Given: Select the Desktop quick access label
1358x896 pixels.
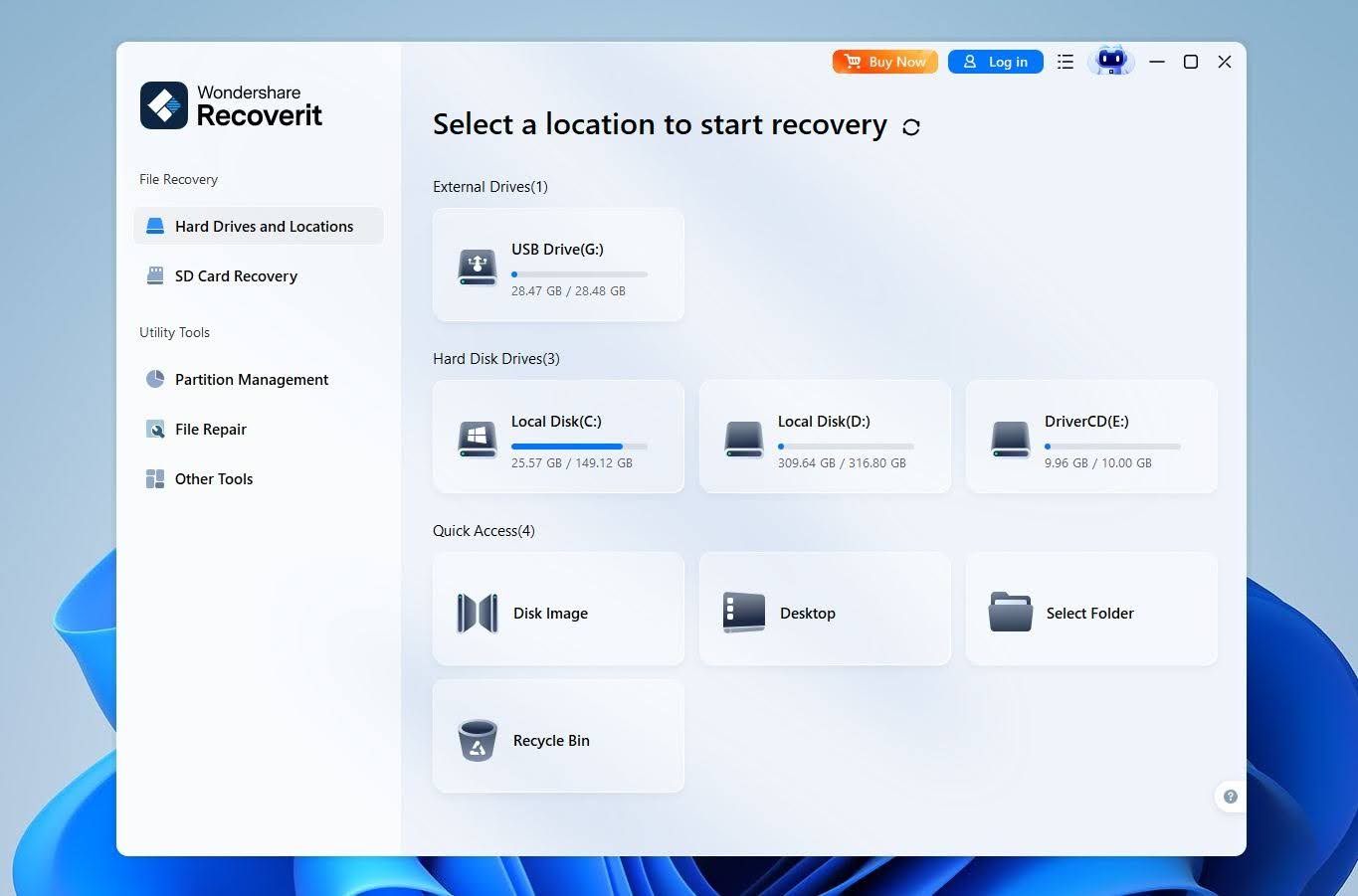Looking at the screenshot, I should (x=808, y=614).
